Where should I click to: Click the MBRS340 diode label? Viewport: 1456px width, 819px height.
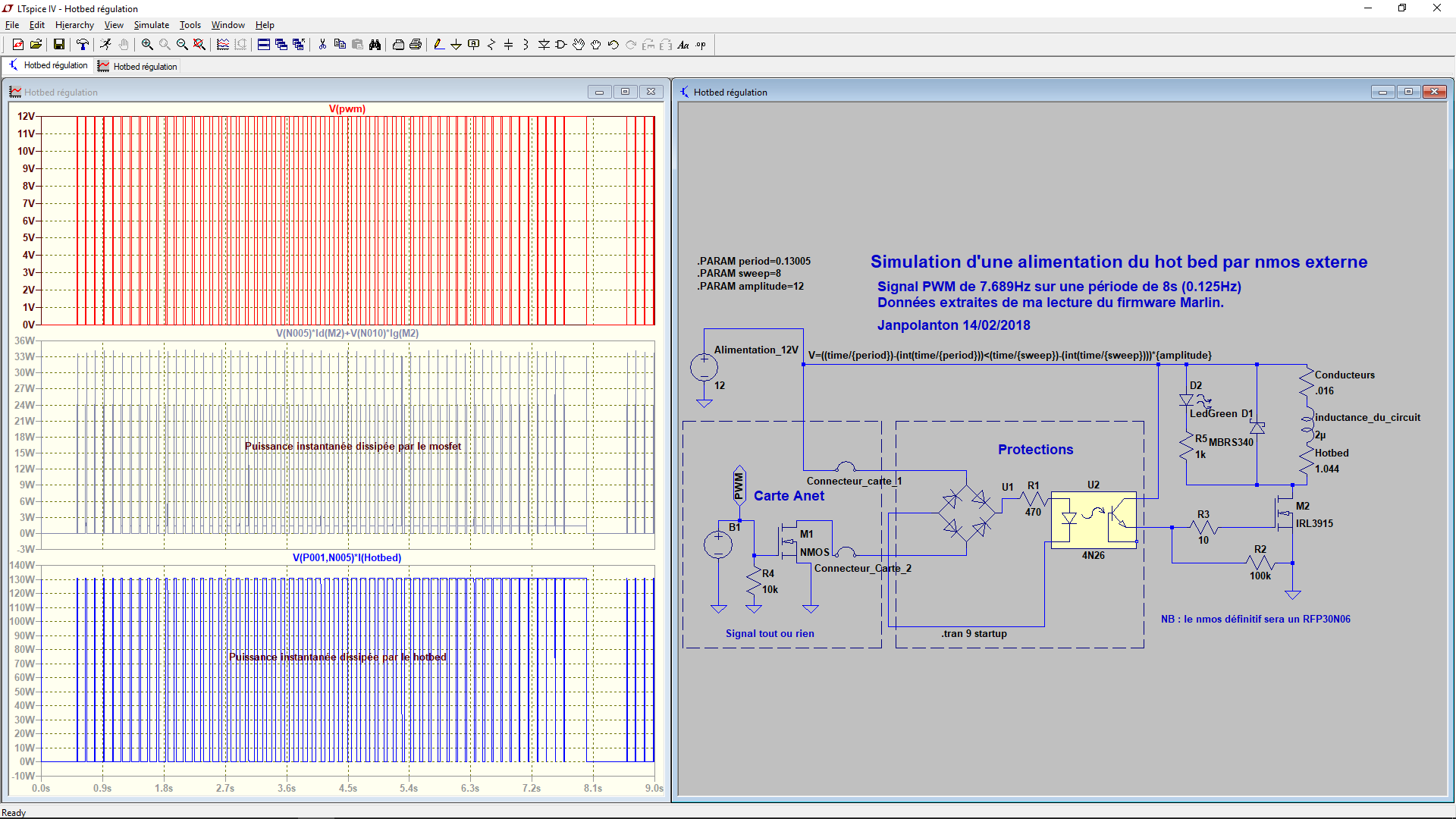tap(1231, 443)
